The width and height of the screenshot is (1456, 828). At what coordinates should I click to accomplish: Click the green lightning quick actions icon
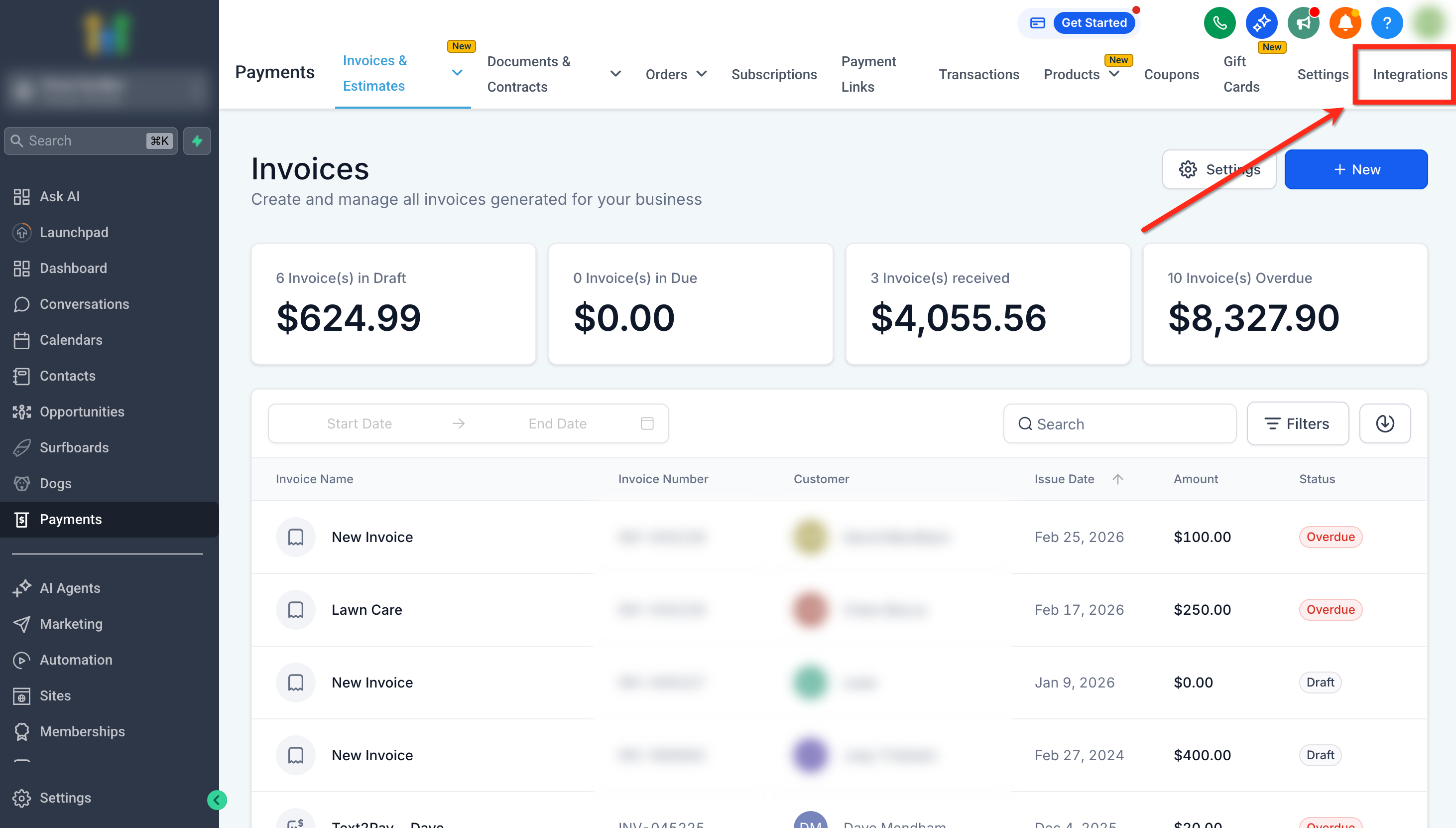click(x=197, y=141)
